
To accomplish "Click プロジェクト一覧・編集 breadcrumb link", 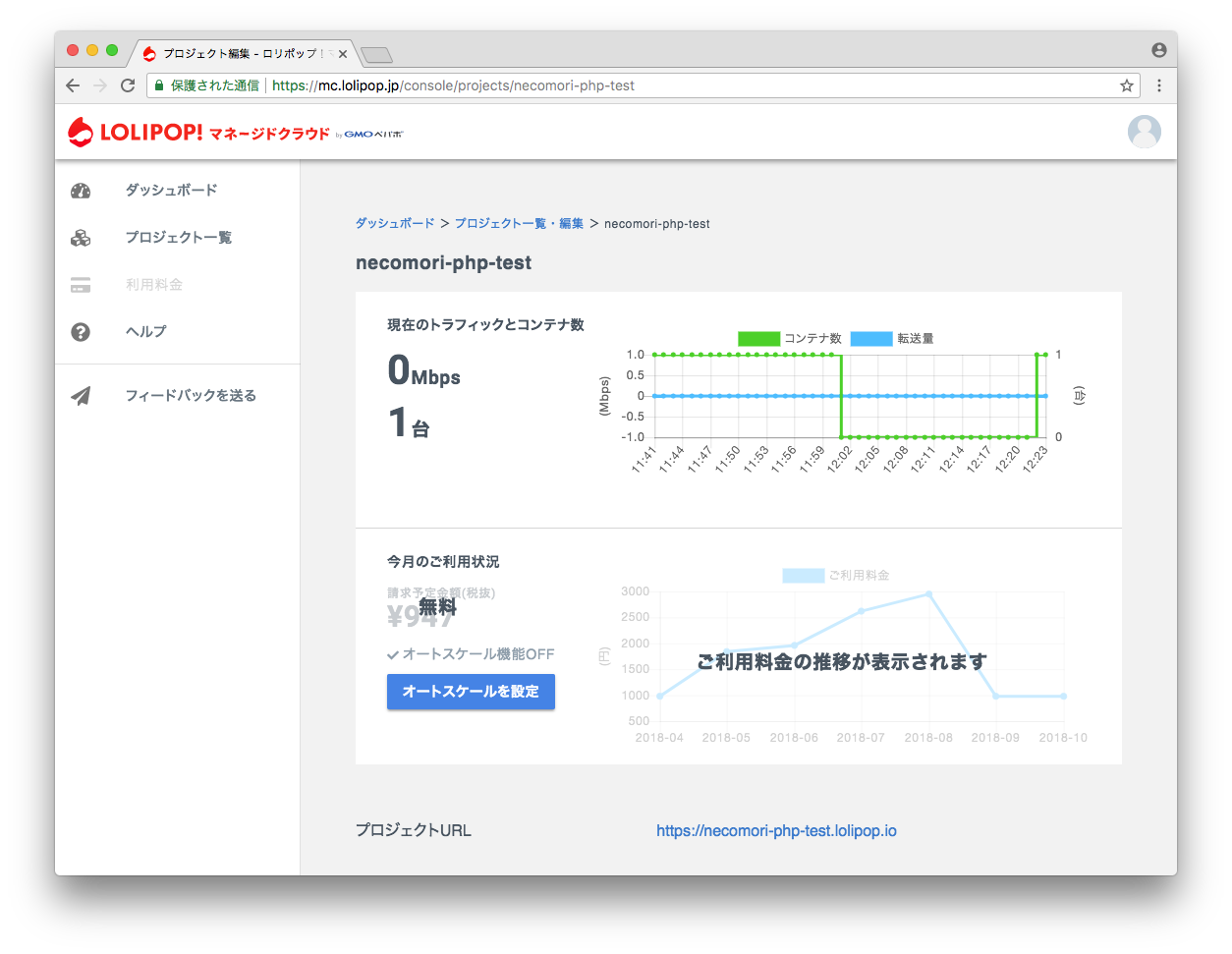I will (x=519, y=224).
